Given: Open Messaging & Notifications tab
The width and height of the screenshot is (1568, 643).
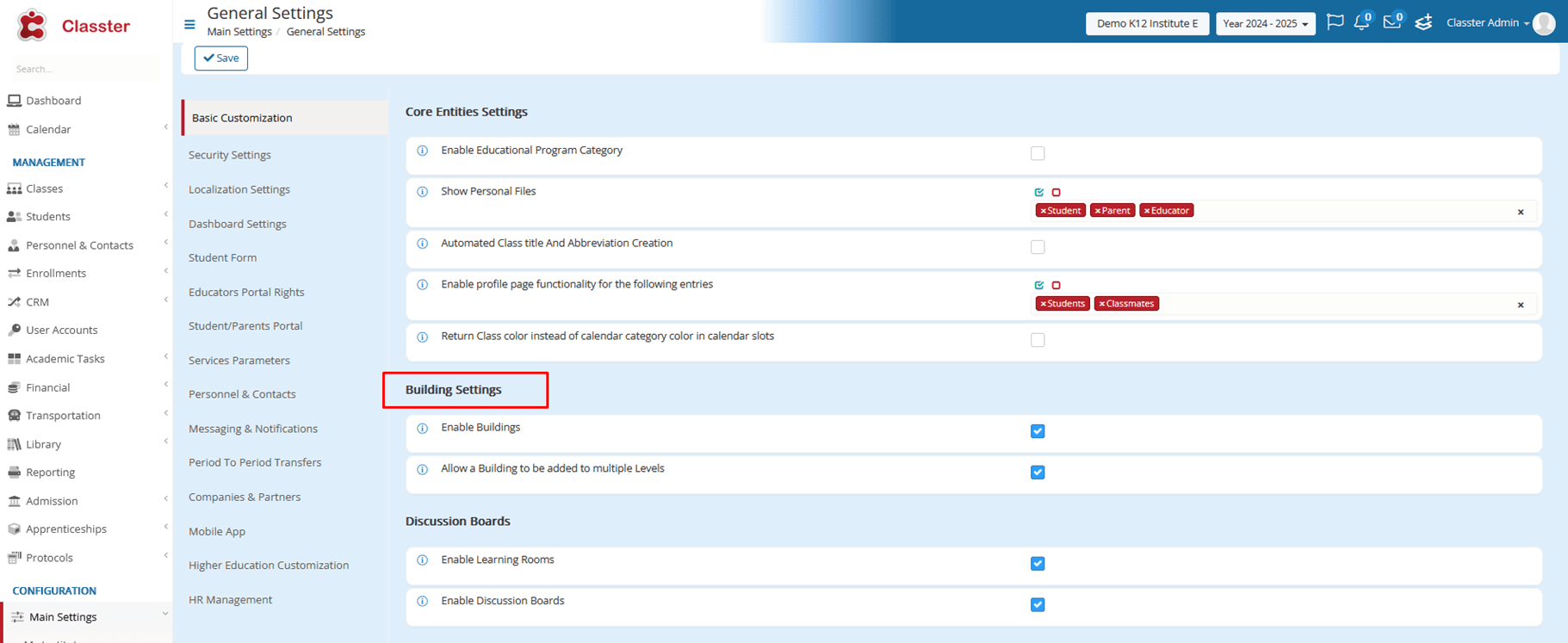Looking at the screenshot, I should [253, 429].
